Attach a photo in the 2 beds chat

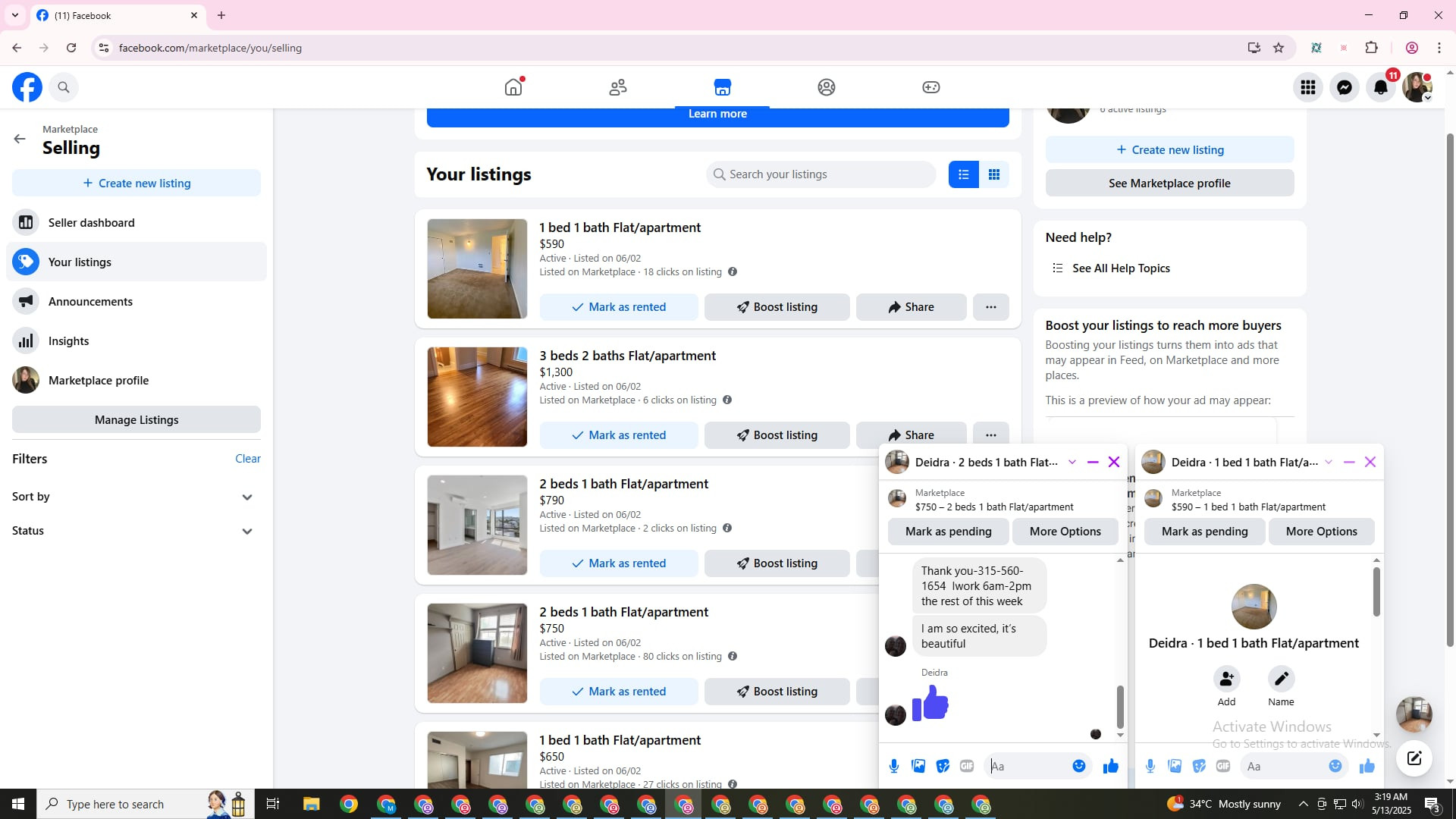click(x=918, y=767)
